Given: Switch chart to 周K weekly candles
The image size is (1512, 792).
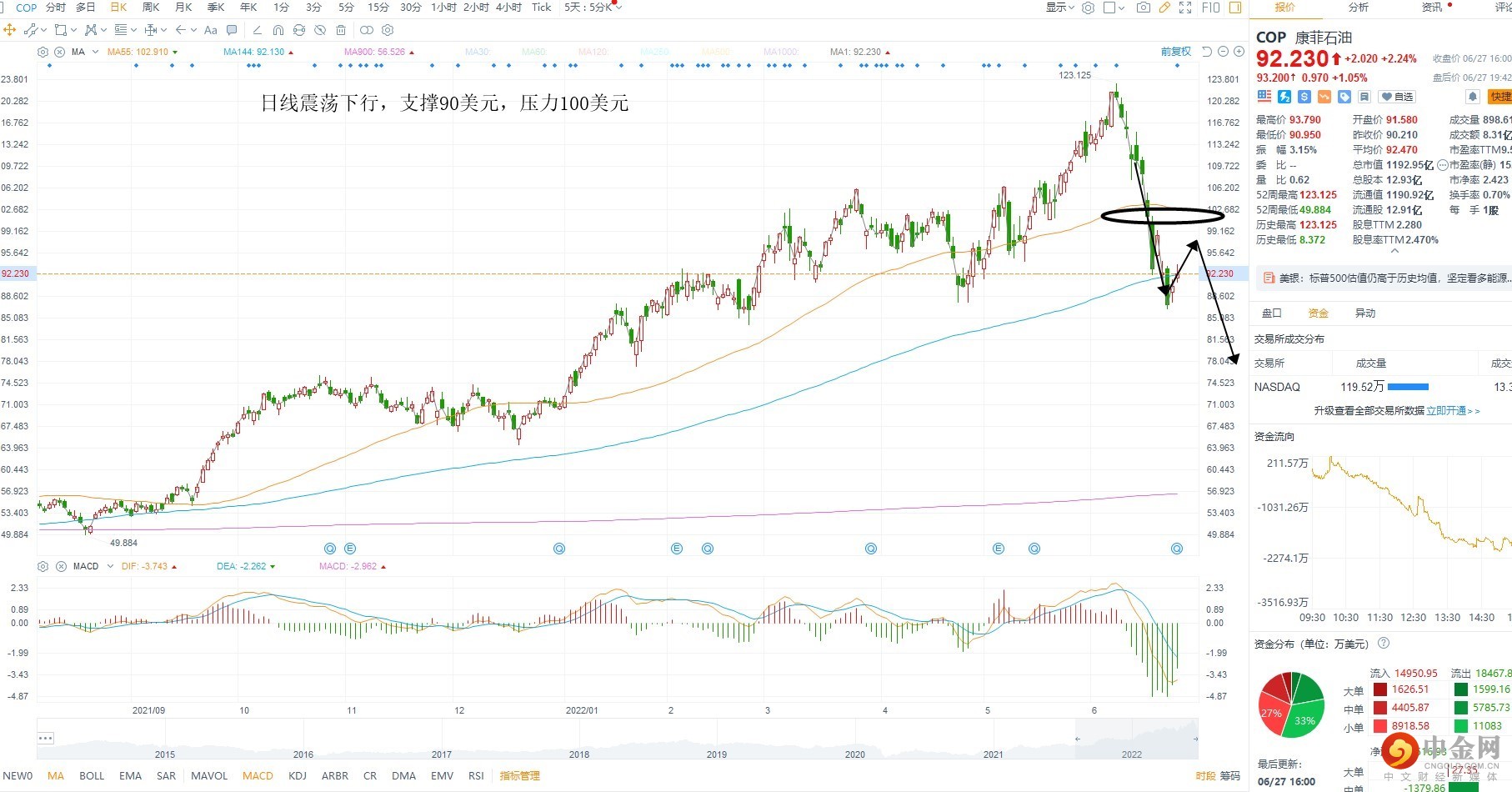Looking at the screenshot, I should point(151,8).
